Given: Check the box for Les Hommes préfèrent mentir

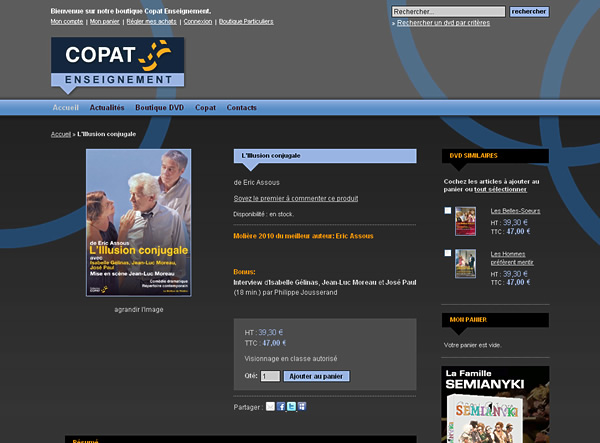Looking at the screenshot, I should [448, 253].
